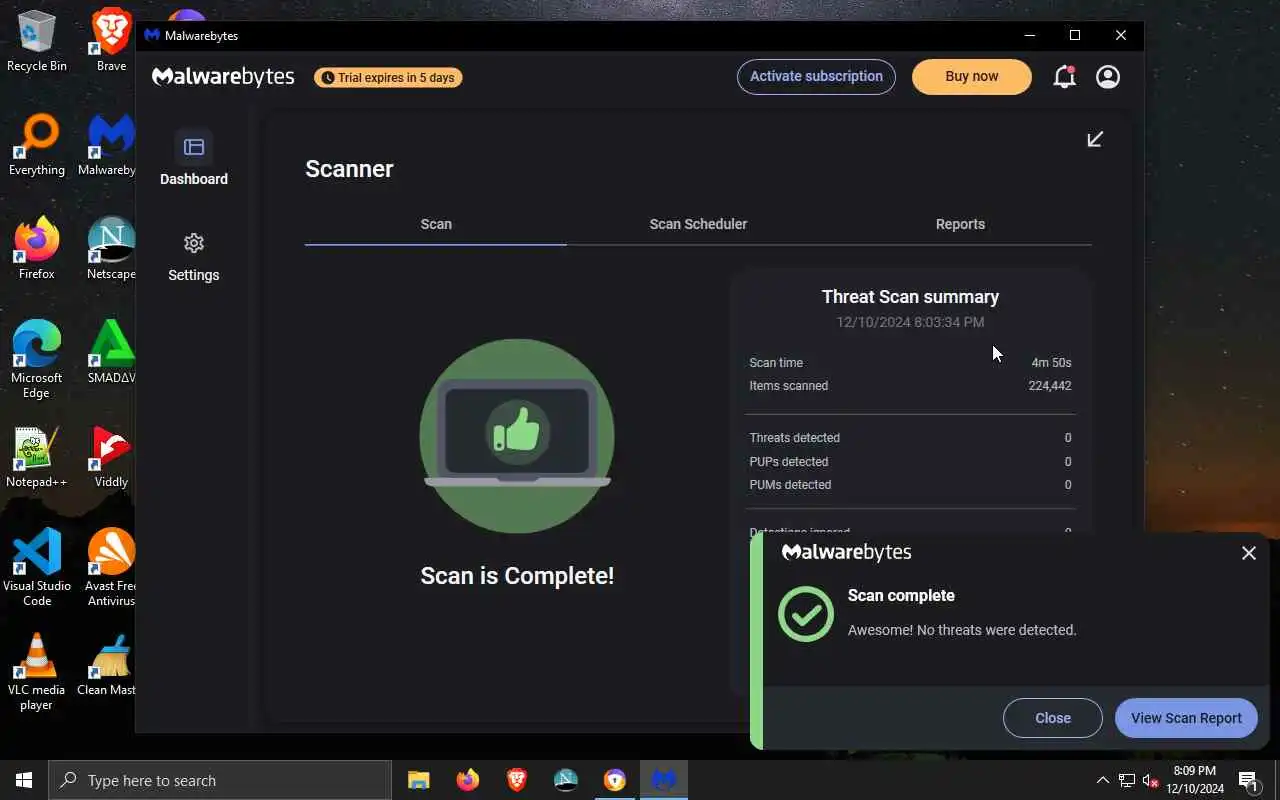This screenshot has height=800, width=1280.
Task: Click the green checkmark in notification
Action: click(x=805, y=613)
